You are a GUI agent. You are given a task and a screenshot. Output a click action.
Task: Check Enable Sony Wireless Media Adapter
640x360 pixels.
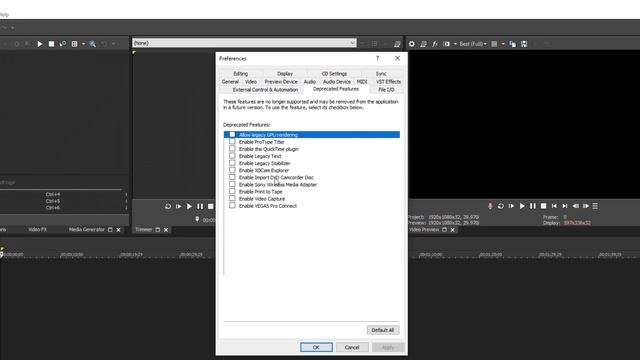(232, 184)
